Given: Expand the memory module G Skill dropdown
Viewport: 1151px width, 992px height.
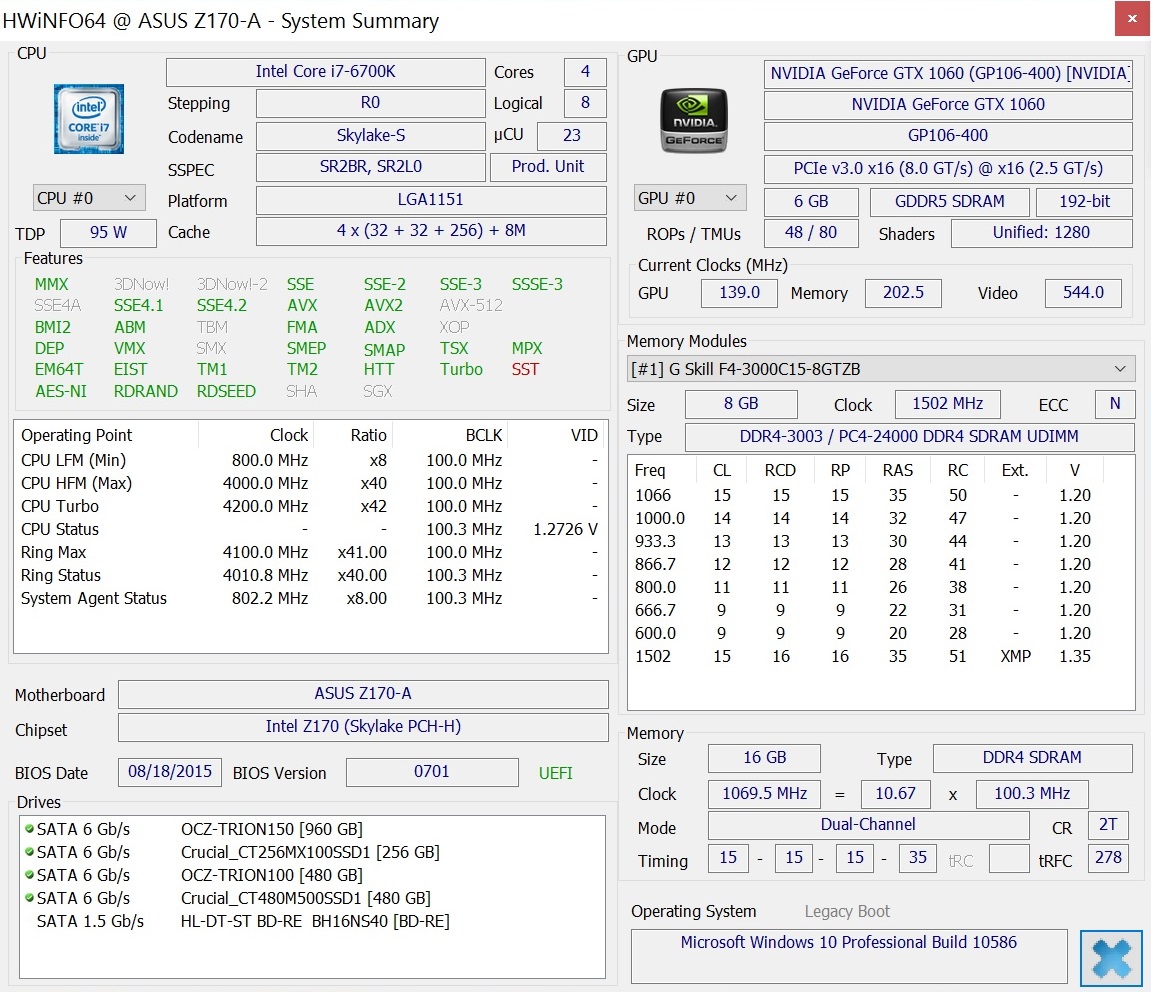Looking at the screenshot, I should tap(881, 369).
